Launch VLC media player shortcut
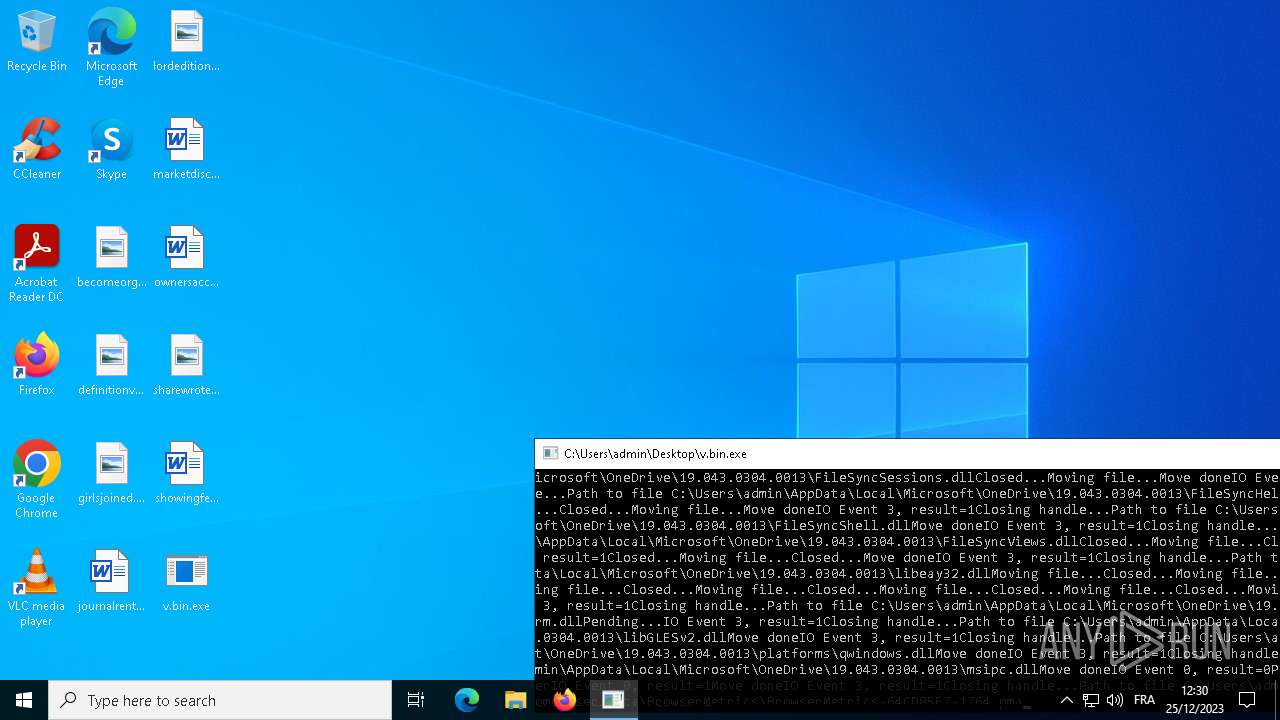This screenshot has width=1280, height=720. point(37,588)
